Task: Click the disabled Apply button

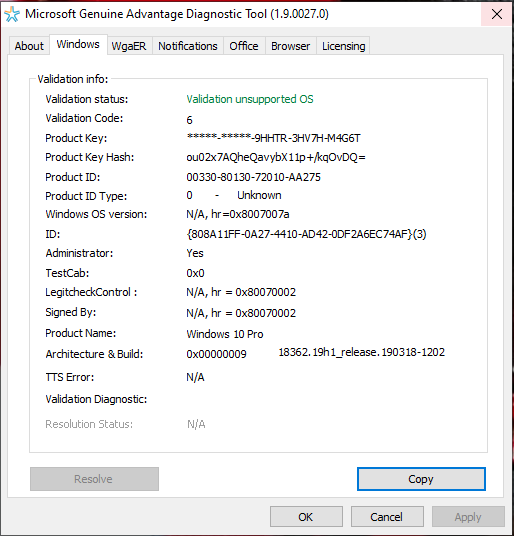Action: 468,517
